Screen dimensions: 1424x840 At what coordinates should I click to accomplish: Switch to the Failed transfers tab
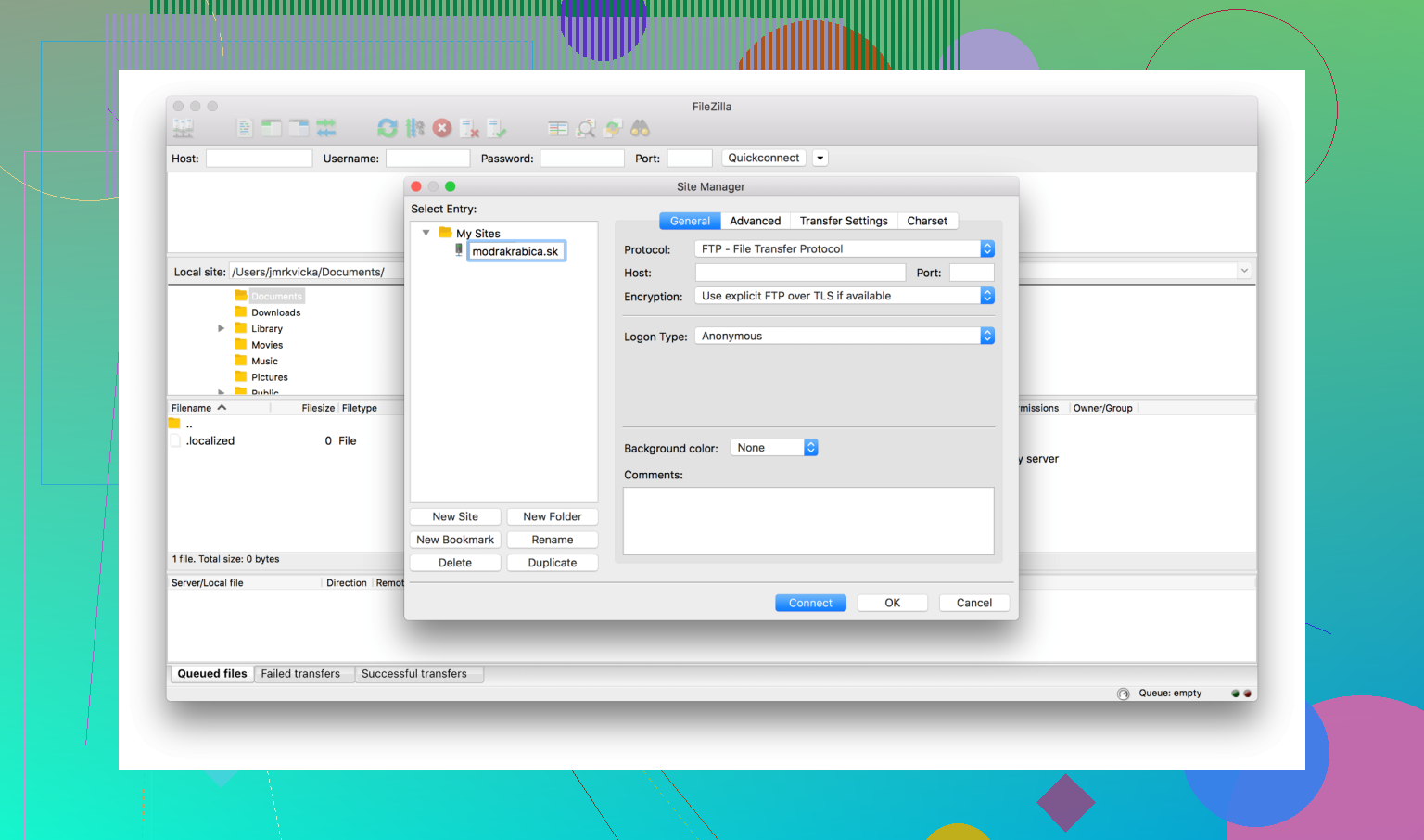[300, 674]
